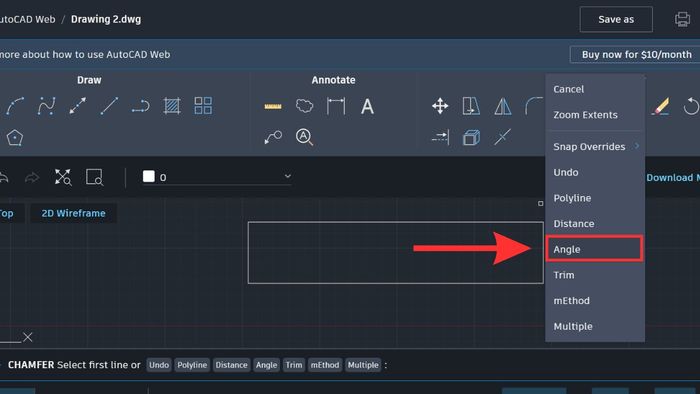Click the Zoom Window toolbar icon
The width and height of the screenshot is (700, 394).
pyautogui.click(x=95, y=177)
